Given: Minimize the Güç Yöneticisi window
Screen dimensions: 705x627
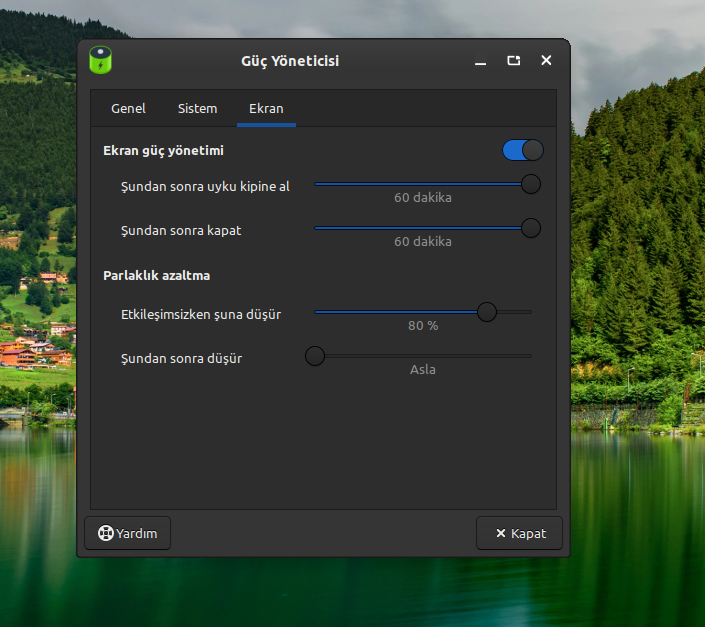Looking at the screenshot, I should click(481, 61).
